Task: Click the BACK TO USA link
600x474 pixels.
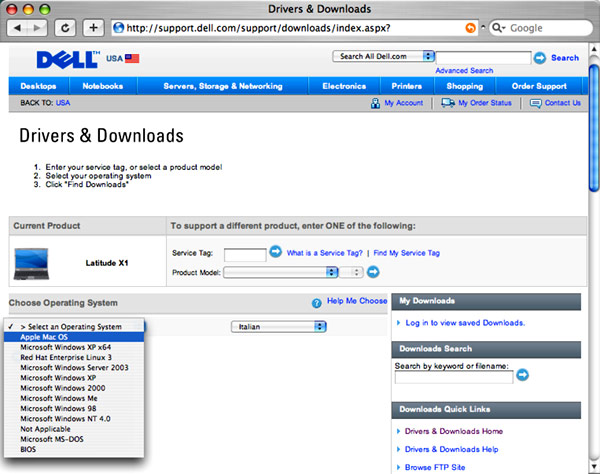Action: pos(63,103)
